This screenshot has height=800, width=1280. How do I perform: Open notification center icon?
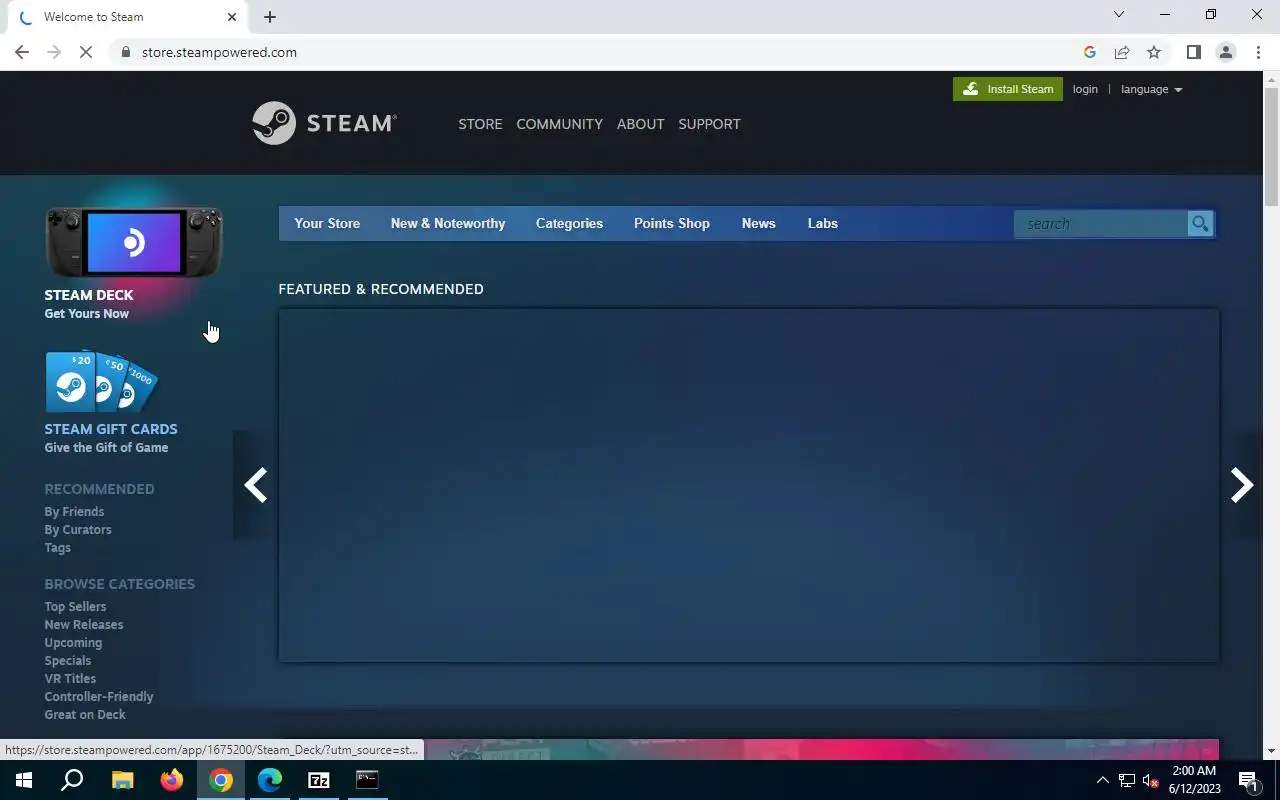click(x=1248, y=780)
